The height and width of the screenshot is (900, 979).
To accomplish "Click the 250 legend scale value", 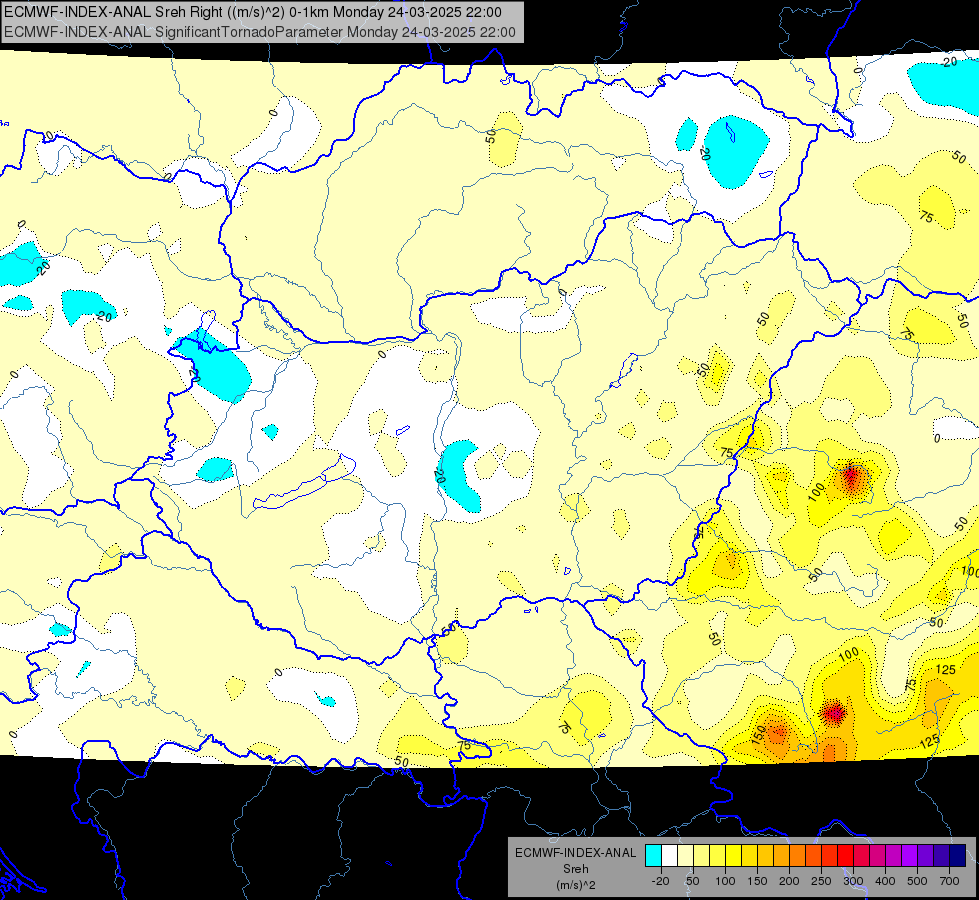I will [x=821, y=881].
